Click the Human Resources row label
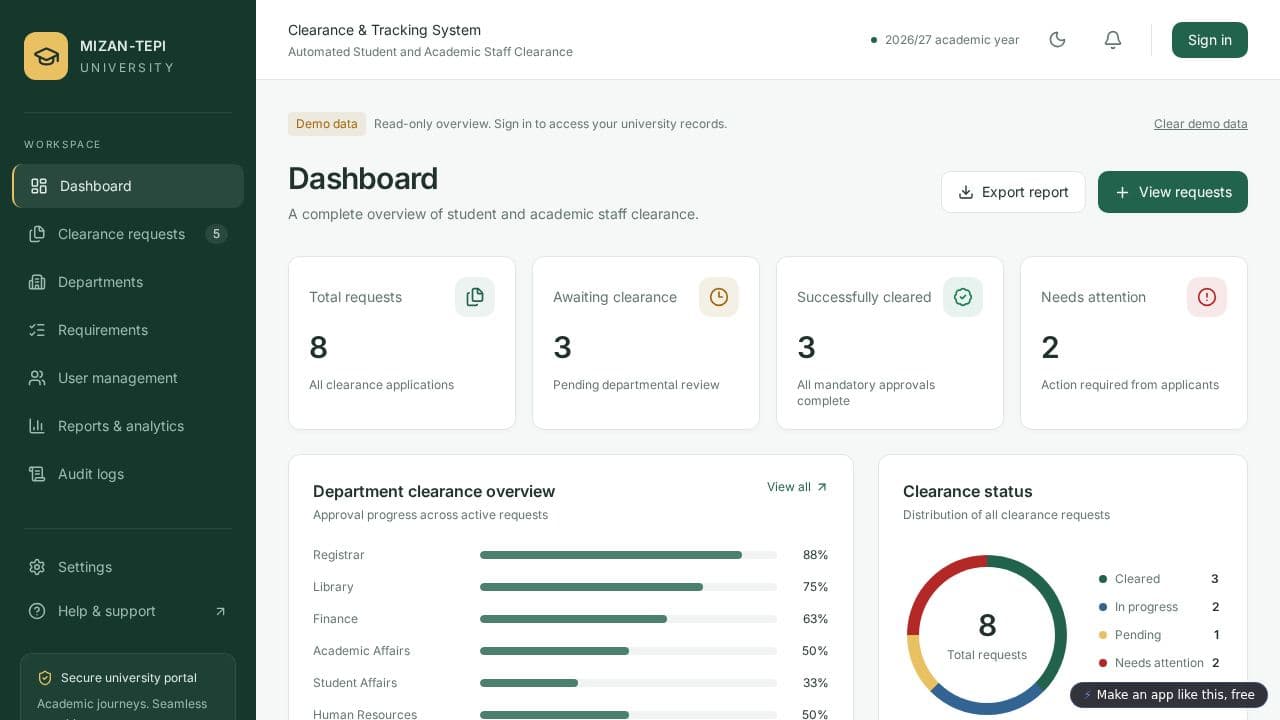Screen dimensions: 1280x720 tap(365, 714)
